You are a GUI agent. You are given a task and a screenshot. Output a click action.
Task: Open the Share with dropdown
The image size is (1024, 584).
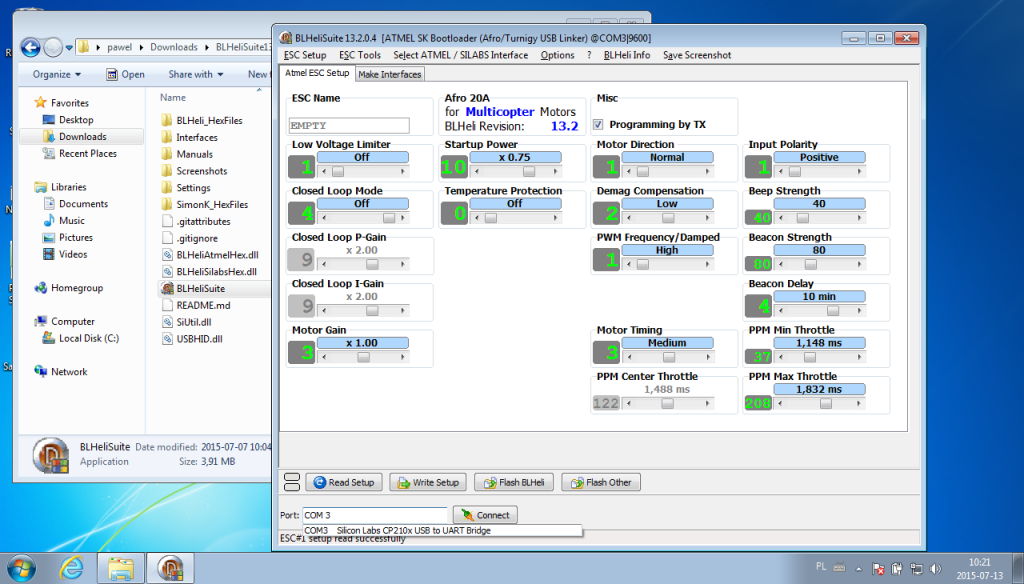(x=194, y=74)
